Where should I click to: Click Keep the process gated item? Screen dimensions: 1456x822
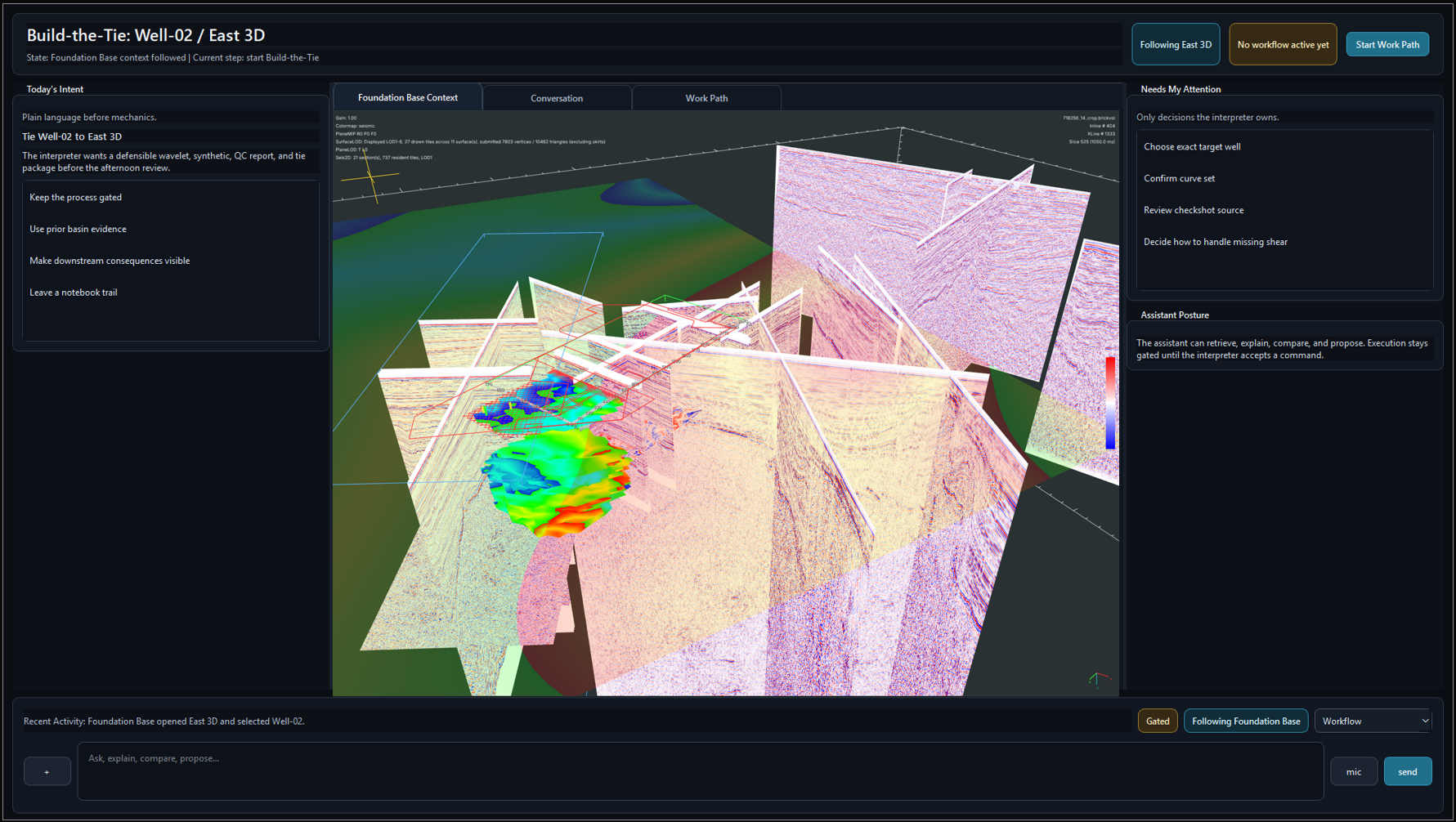tap(170, 197)
